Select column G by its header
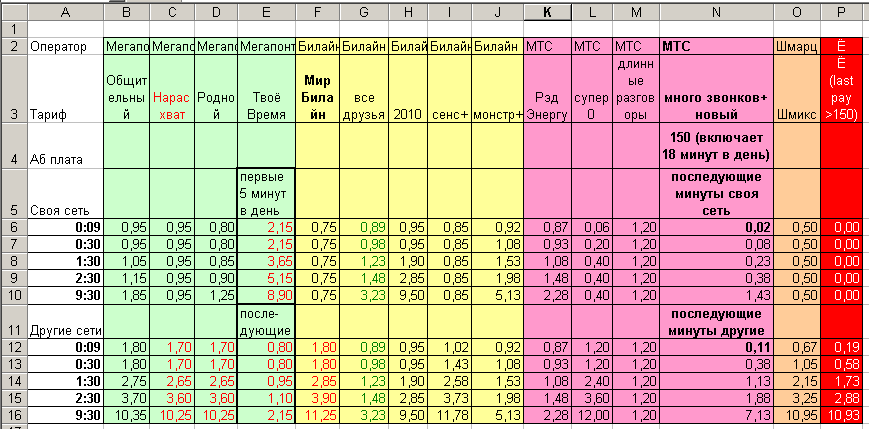 pos(364,13)
